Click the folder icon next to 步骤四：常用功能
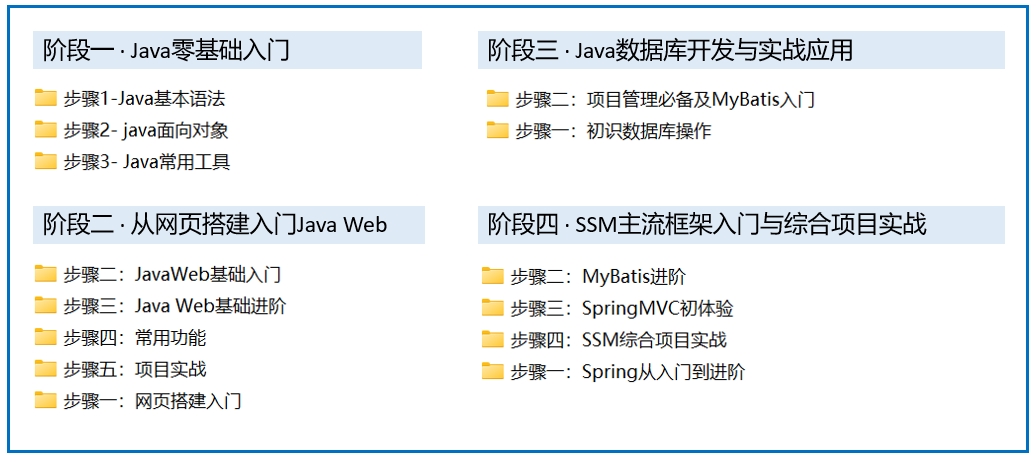The image size is (1036, 462). coord(45,338)
